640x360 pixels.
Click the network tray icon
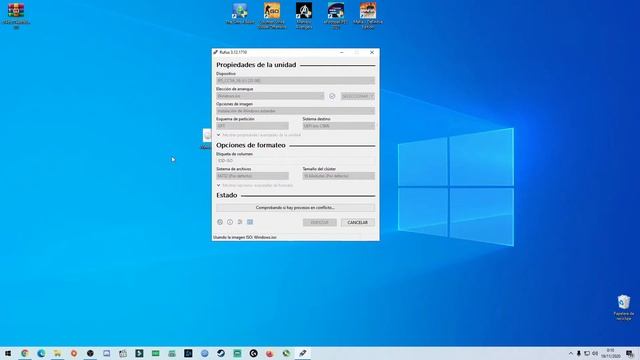tap(587, 353)
